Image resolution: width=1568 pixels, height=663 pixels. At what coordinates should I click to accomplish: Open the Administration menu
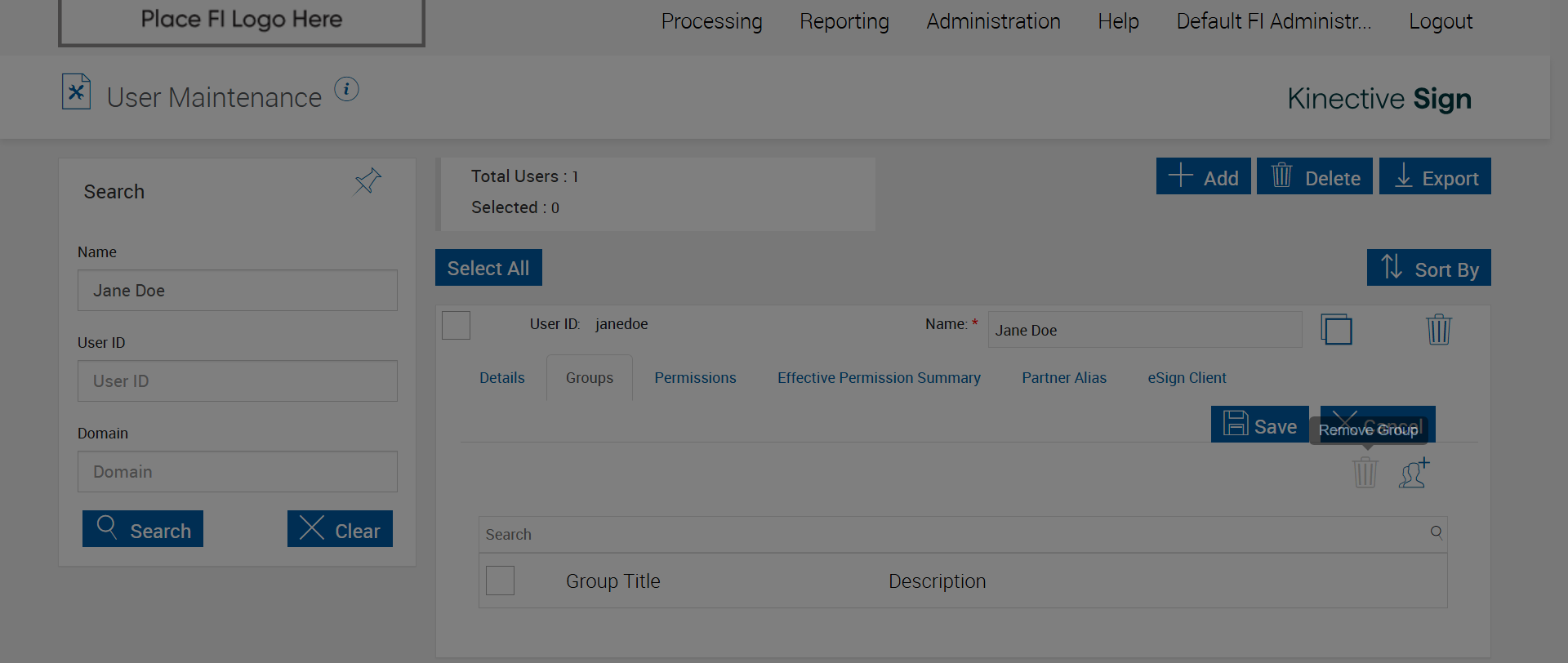coord(993,21)
